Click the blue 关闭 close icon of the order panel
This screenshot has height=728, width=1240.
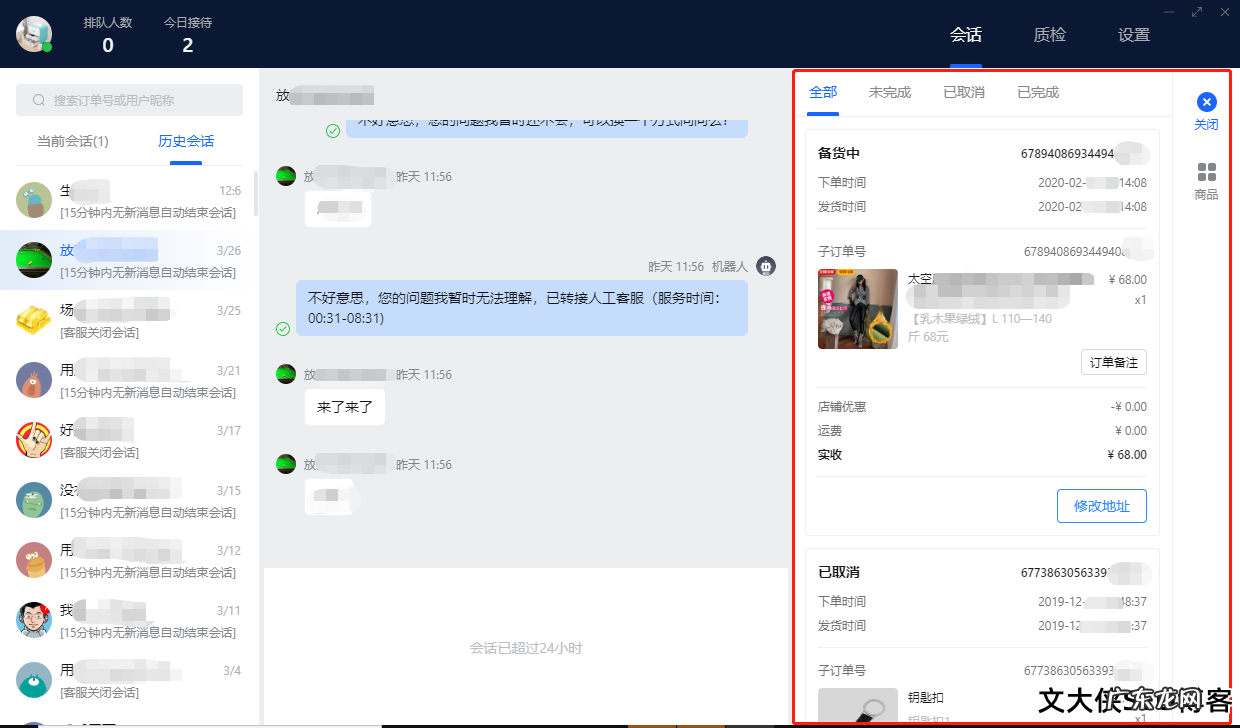[x=1207, y=101]
